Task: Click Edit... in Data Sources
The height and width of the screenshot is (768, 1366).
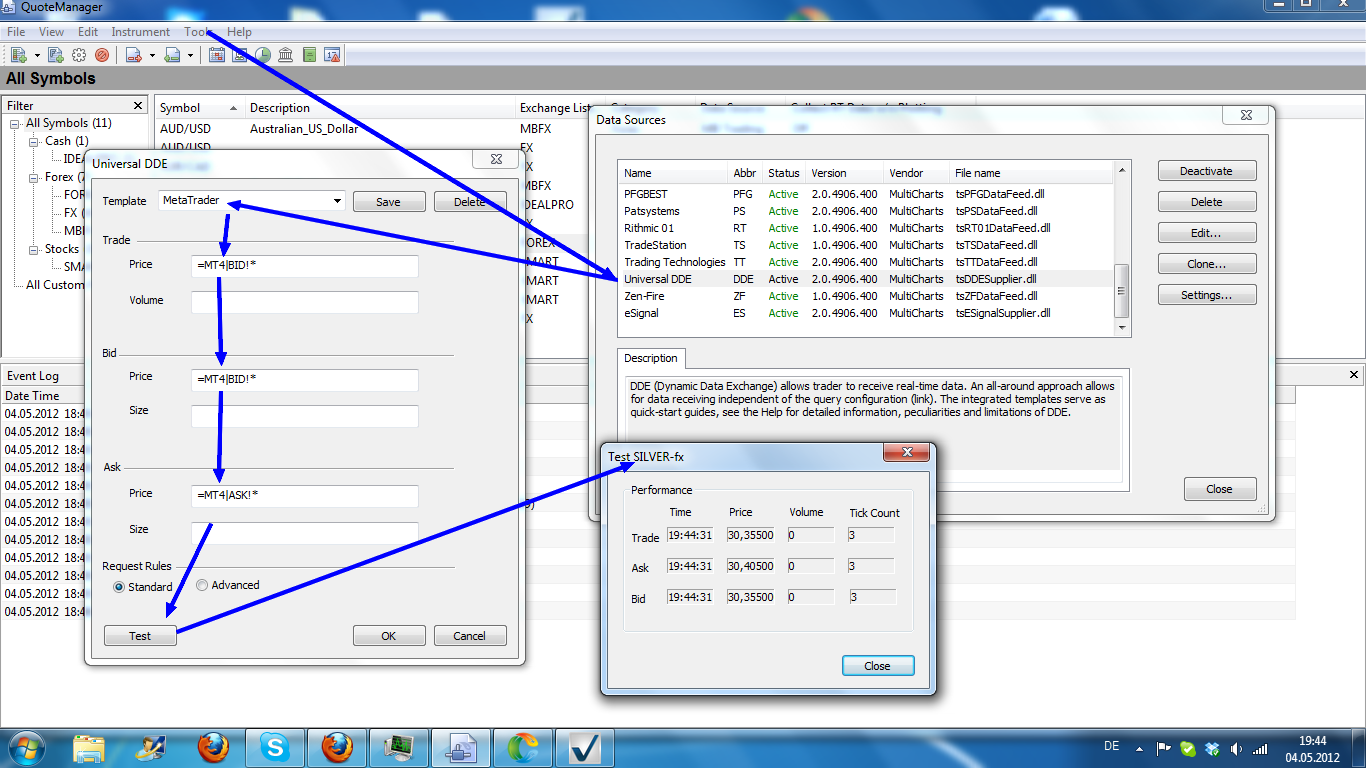Action: [1207, 233]
